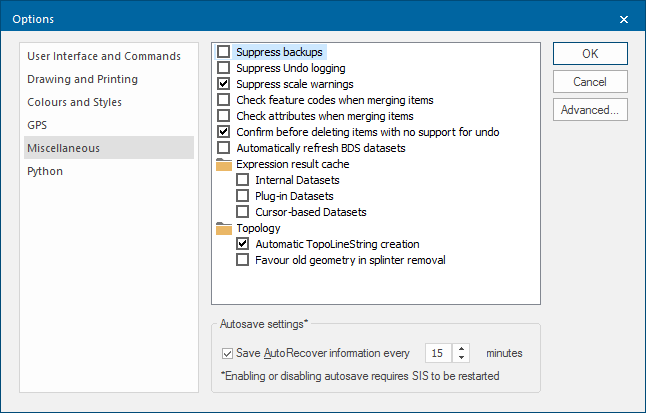Toggle Automatic TopoLineString creation checkbox
Screen dimensions: 646x413
(x=243, y=244)
